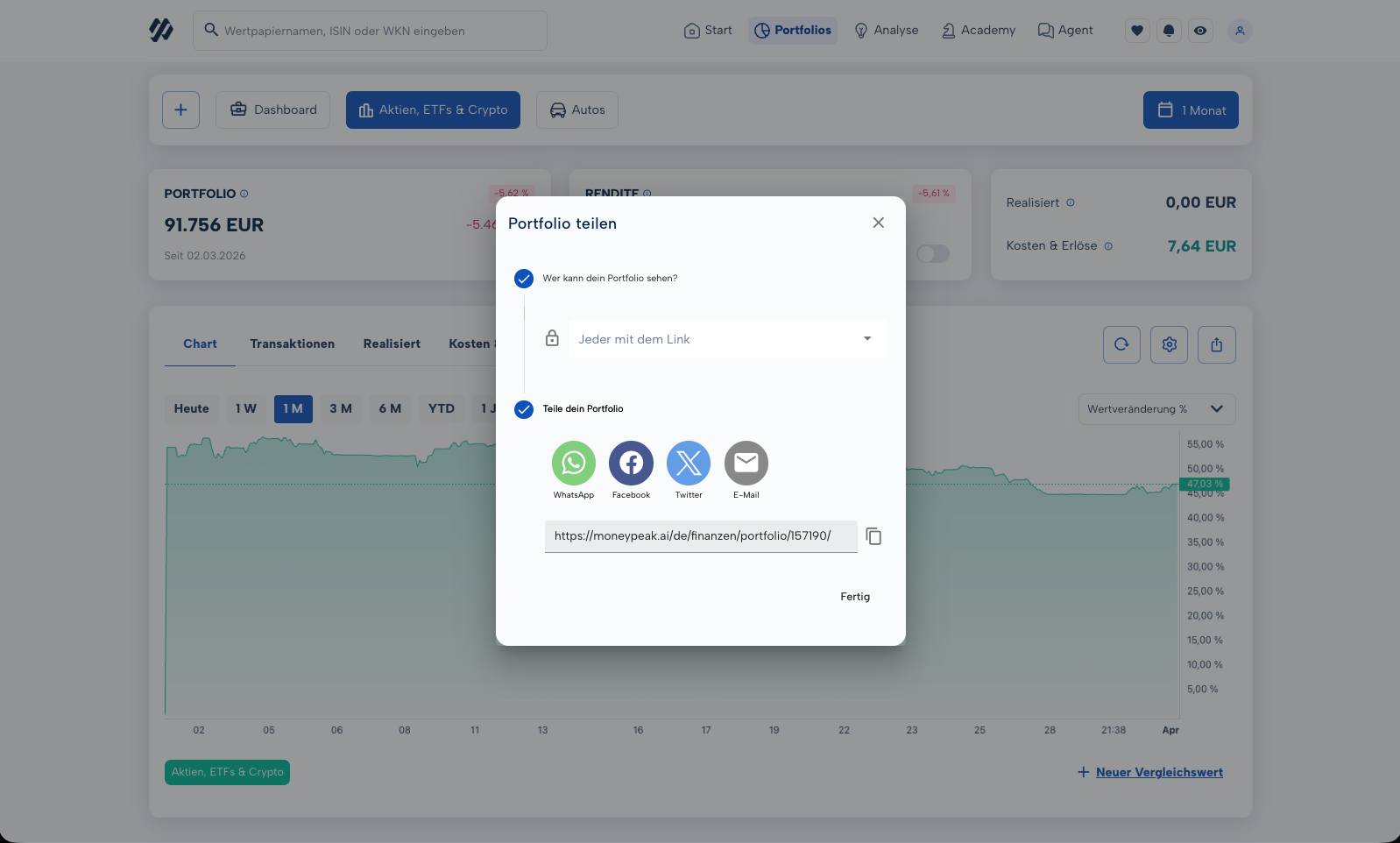This screenshot has width=1400, height=843.
Task: Switch to the Chart tab
Action: tap(200, 344)
